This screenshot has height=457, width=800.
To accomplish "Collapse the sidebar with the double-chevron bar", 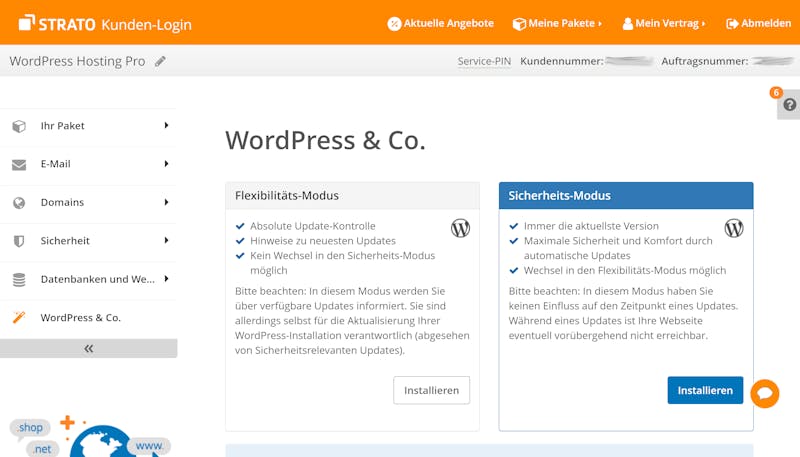I will (88, 348).
